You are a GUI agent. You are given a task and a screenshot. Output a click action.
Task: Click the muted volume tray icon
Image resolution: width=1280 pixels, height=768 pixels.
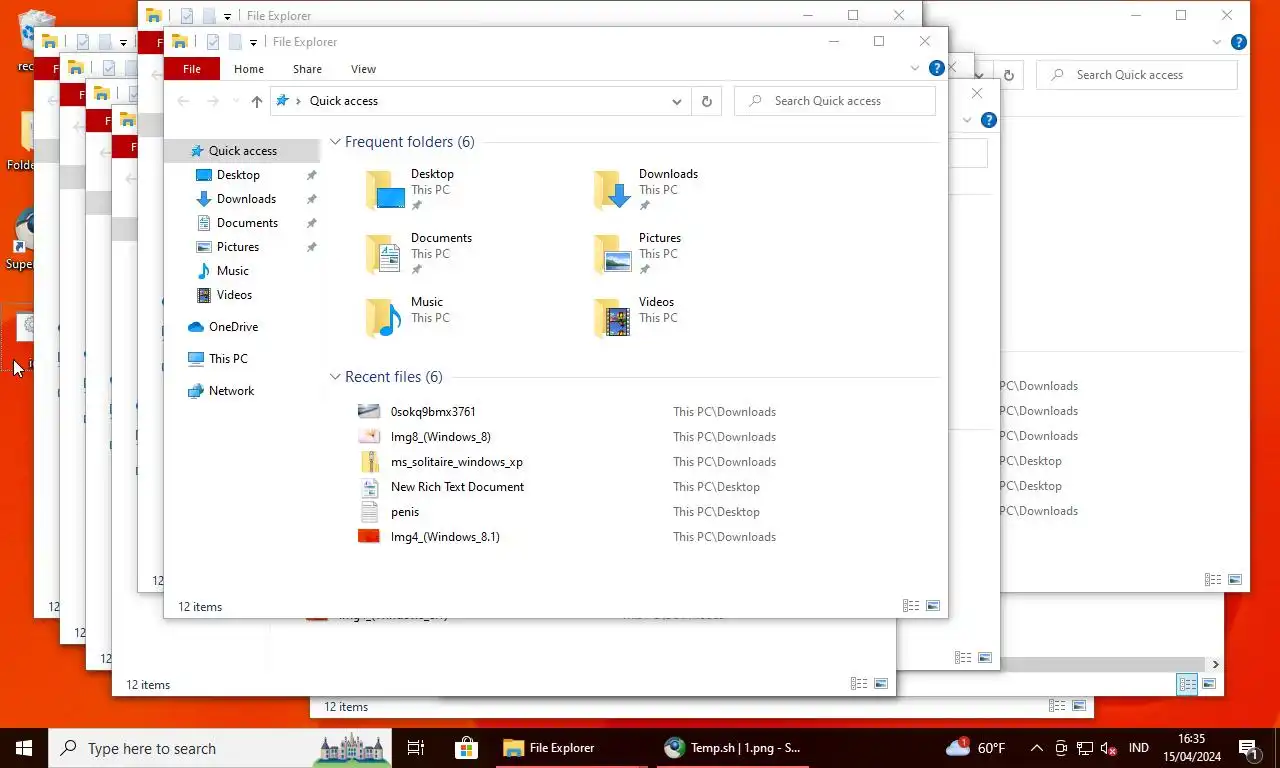pyautogui.click(x=1108, y=748)
